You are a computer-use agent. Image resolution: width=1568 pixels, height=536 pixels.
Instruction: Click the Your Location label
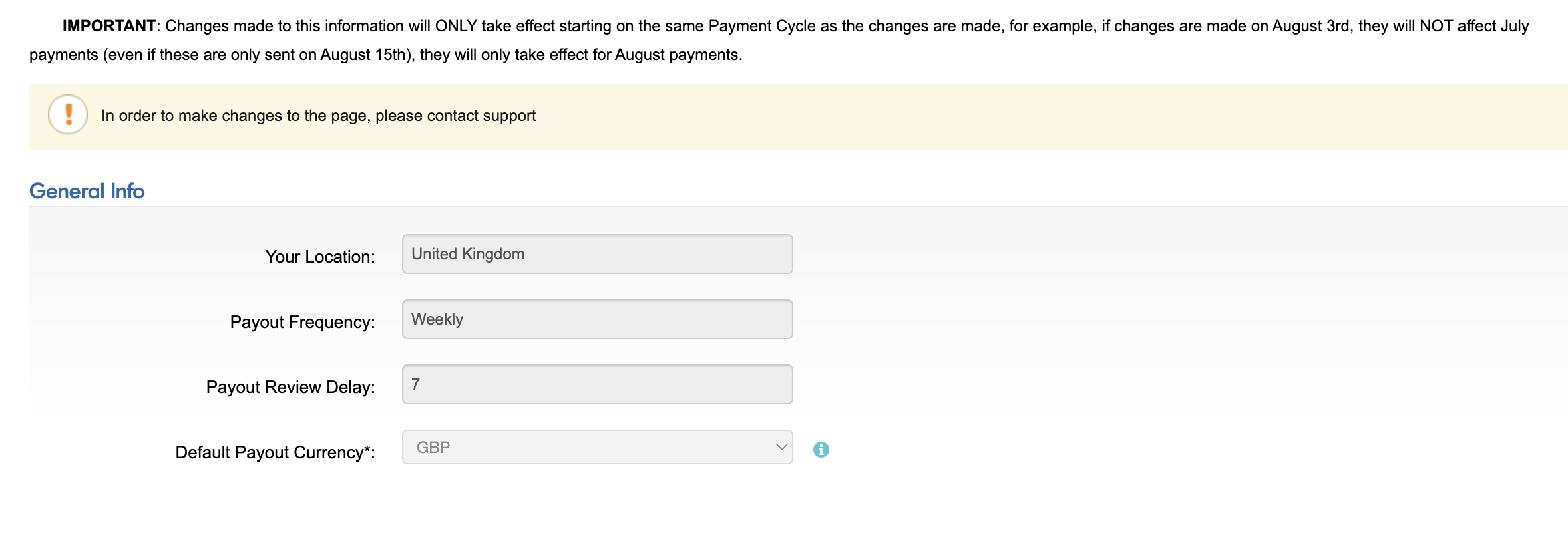(x=320, y=257)
